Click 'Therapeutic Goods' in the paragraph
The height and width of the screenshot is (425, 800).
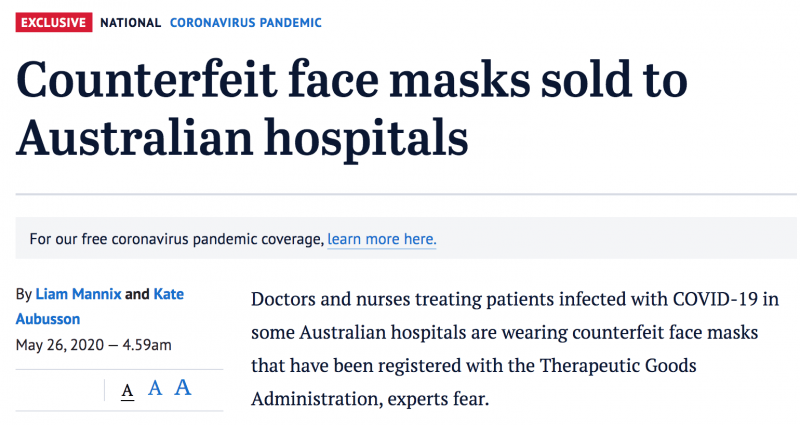point(618,366)
